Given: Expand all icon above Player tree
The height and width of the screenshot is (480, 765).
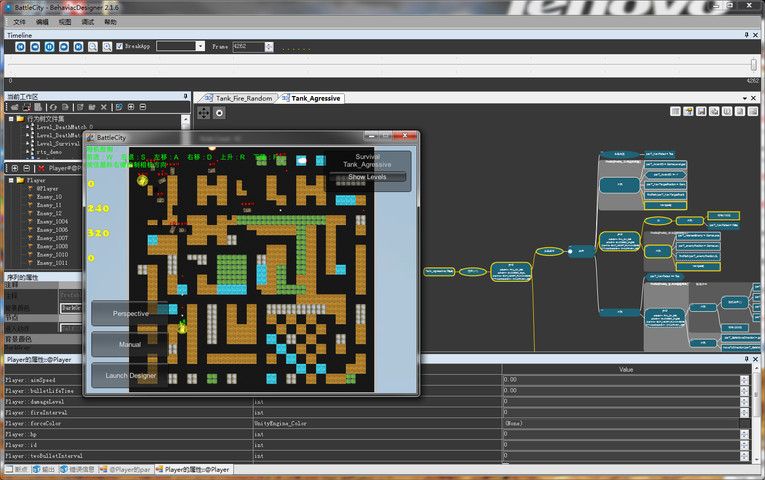Looking at the screenshot, I should pyautogui.click(x=15, y=168).
